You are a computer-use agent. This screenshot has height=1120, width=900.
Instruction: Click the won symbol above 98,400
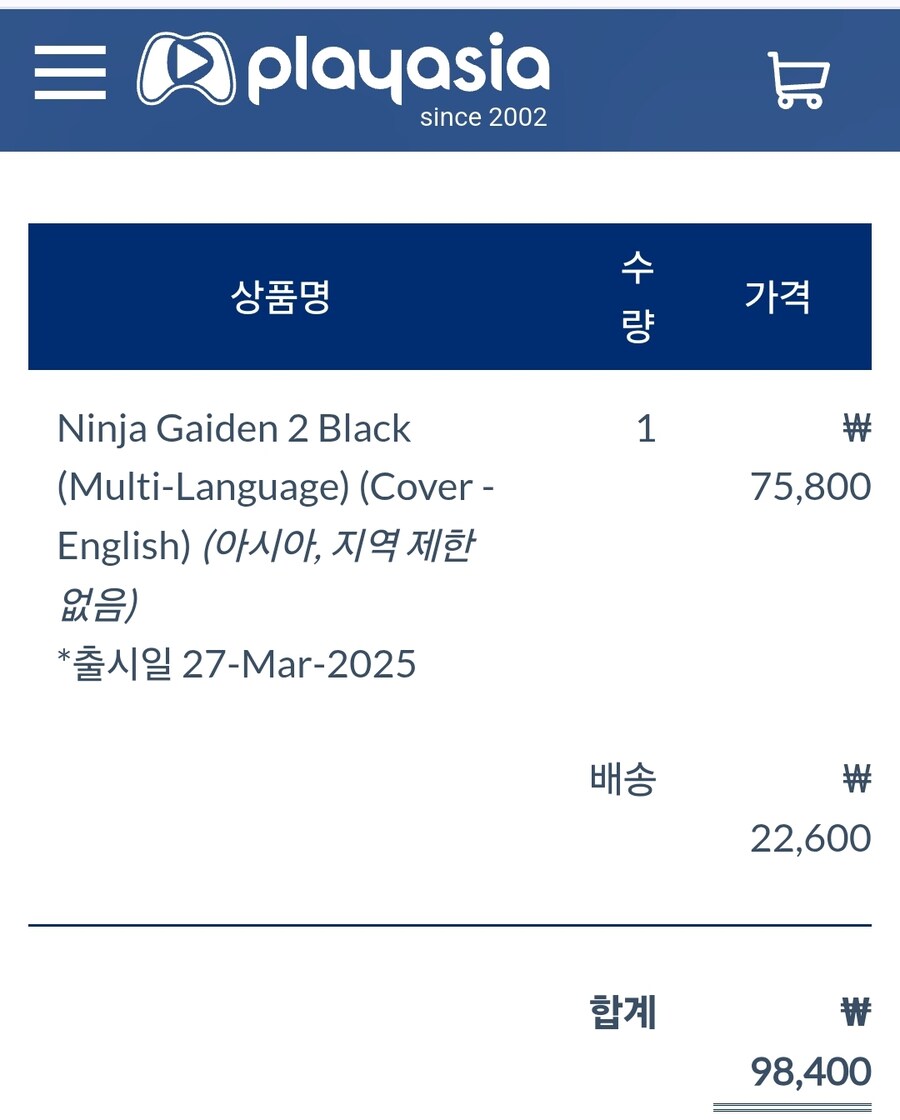click(x=857, y=1014)
